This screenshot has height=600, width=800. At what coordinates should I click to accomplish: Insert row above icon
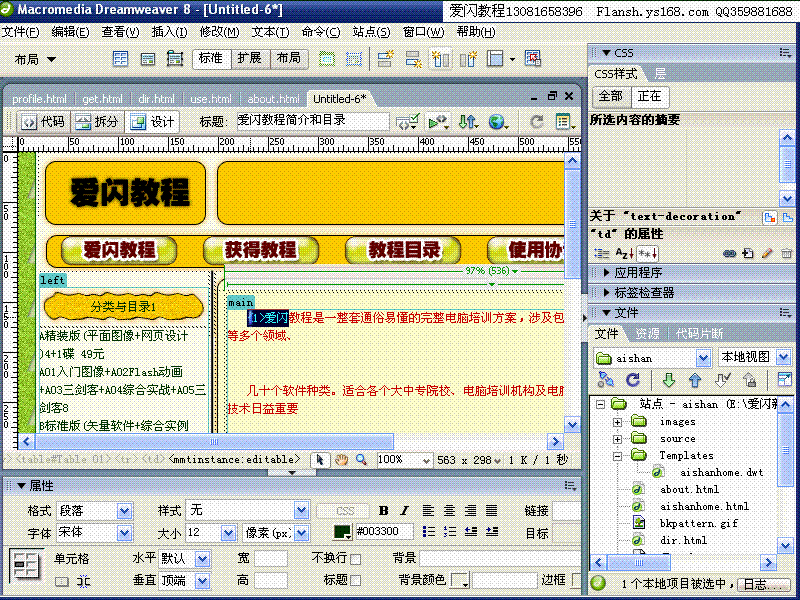coord(386,59)
